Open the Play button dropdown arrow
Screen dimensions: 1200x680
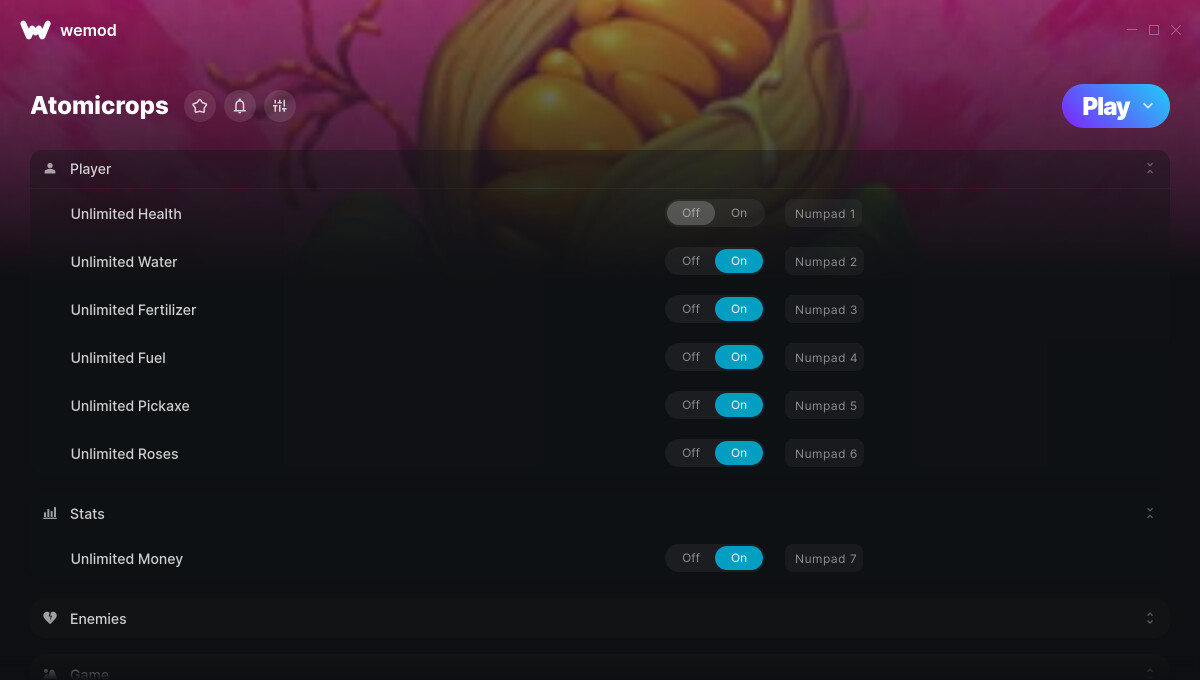pyautogui.click(x=1148, y=106)
